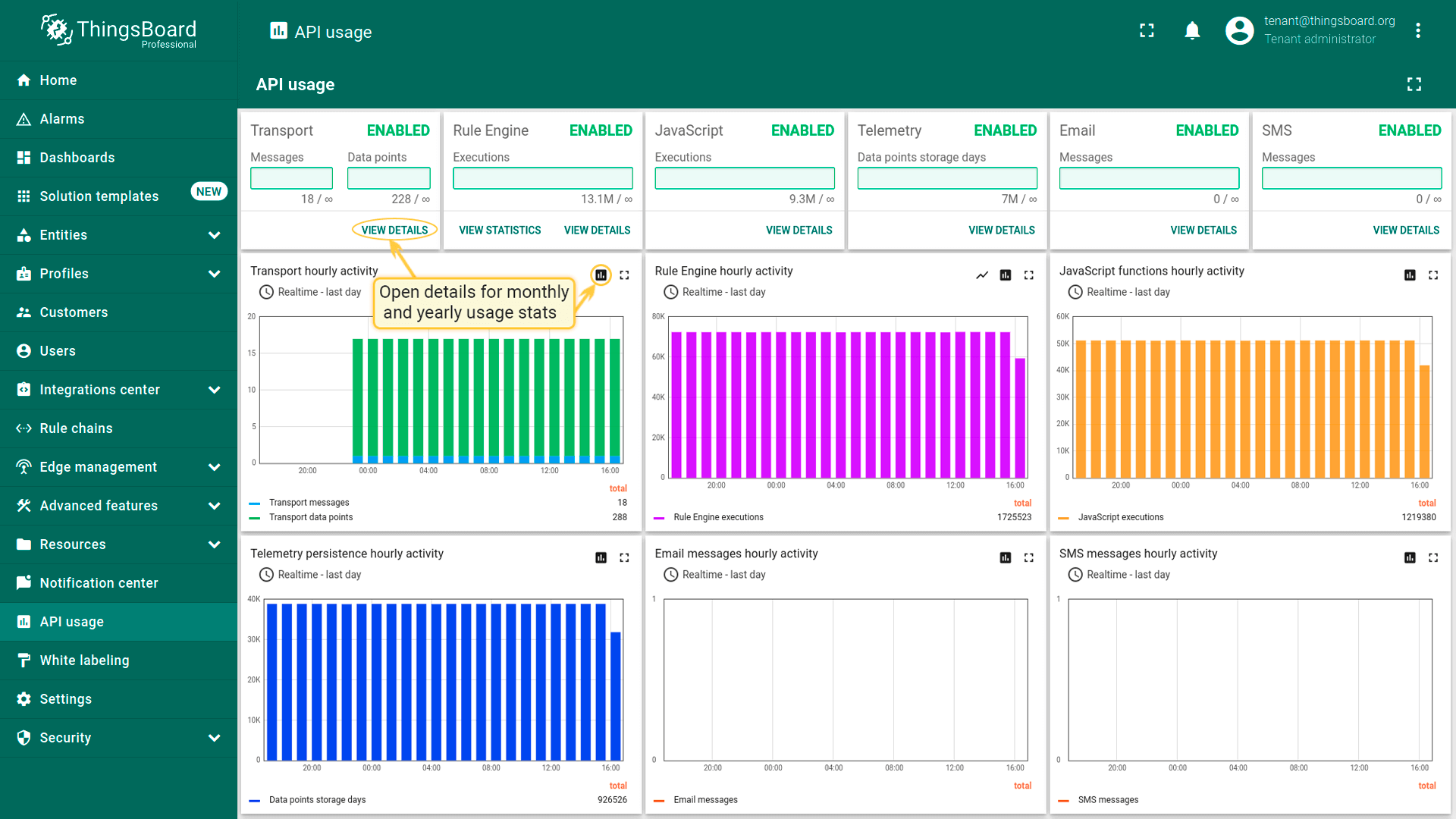Toggle JavaScript executions legend series
The width and height of the screenshot is (1456, 819).
tap(1121, 517)
